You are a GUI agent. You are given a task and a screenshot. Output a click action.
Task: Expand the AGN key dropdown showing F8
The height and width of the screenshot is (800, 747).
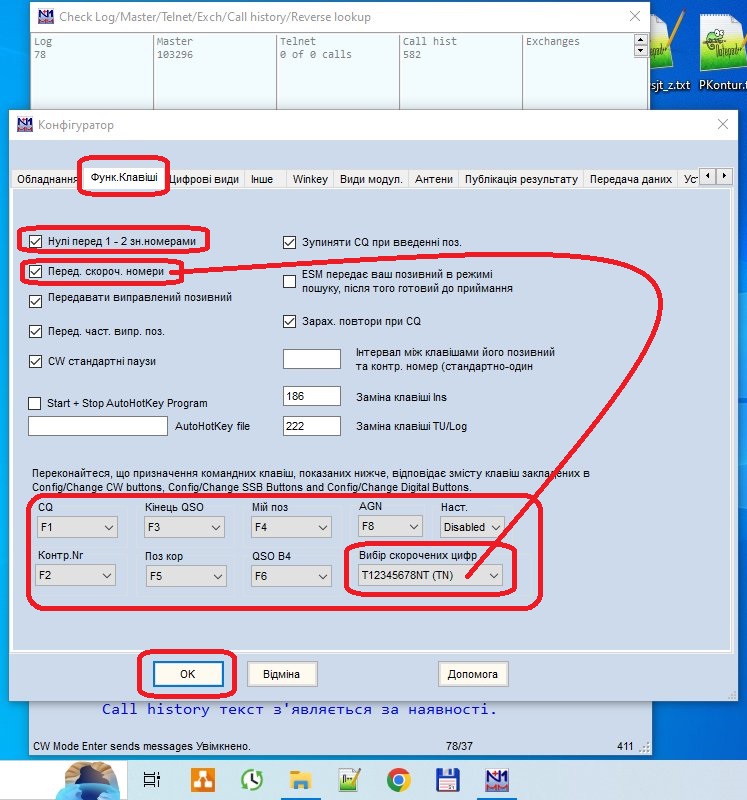pyautogui.click(x=390, y=527)
